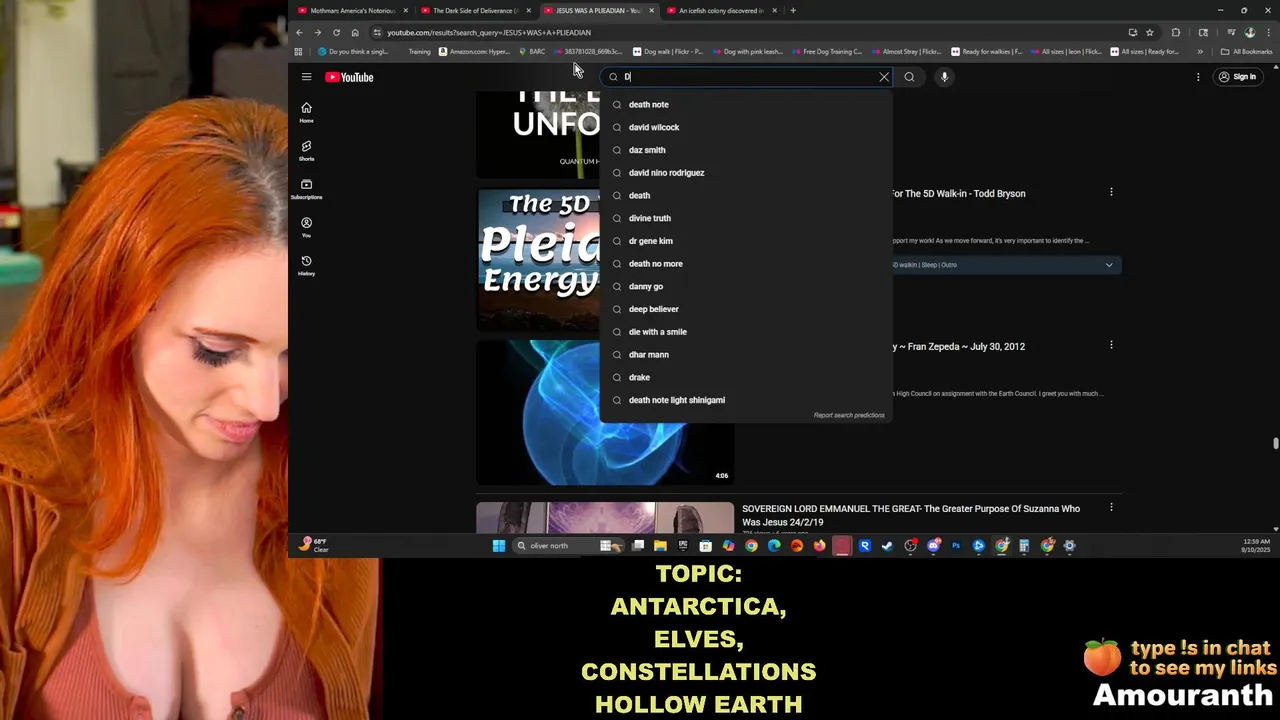Select the 'david wilcock' suggestion
Image resolution: width=1280 pixels, height=720 pixels.
pyautogui.click(x=745, y=127)
